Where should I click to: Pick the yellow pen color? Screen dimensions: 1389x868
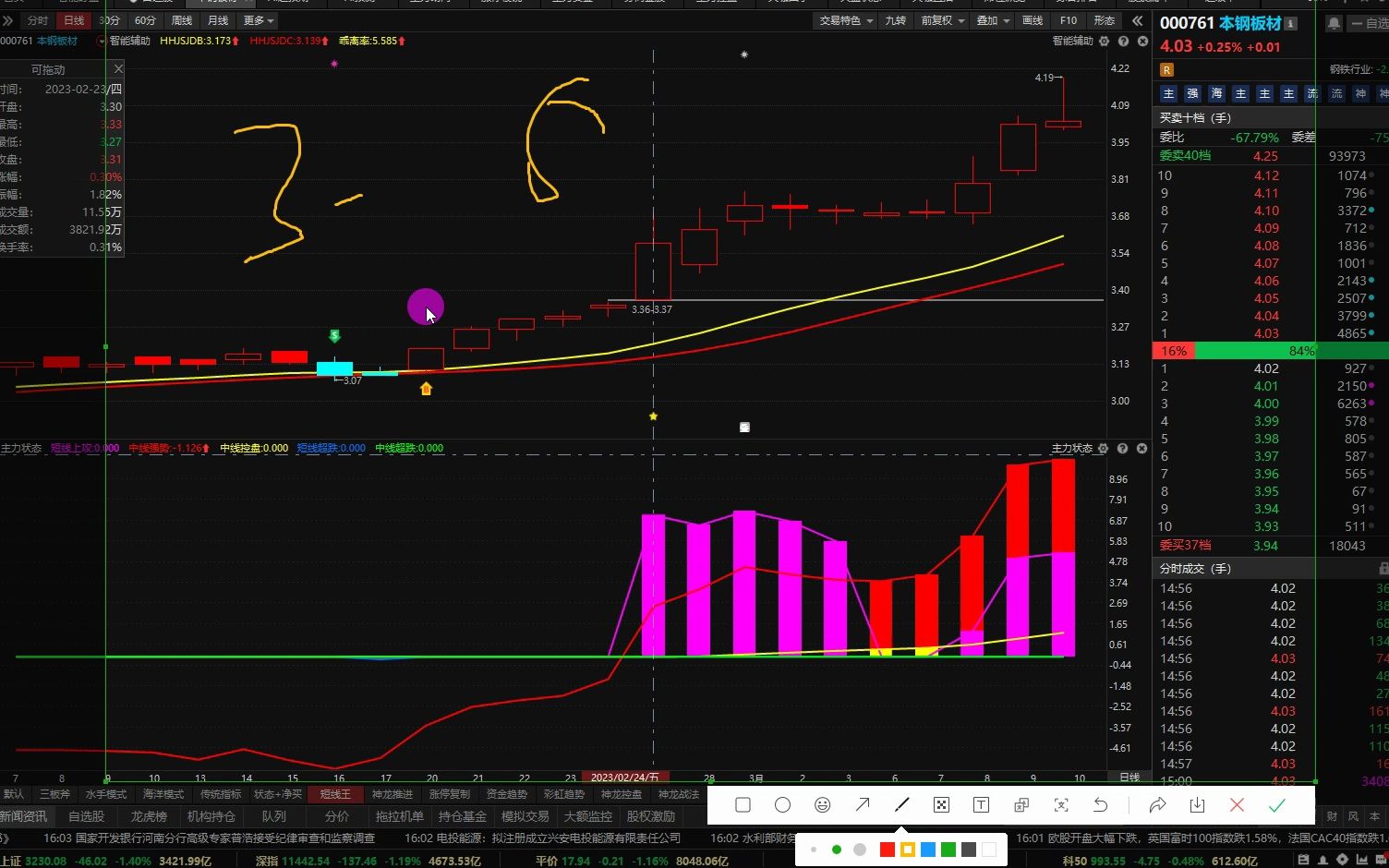pyautogui.click(x=907, y=850)
